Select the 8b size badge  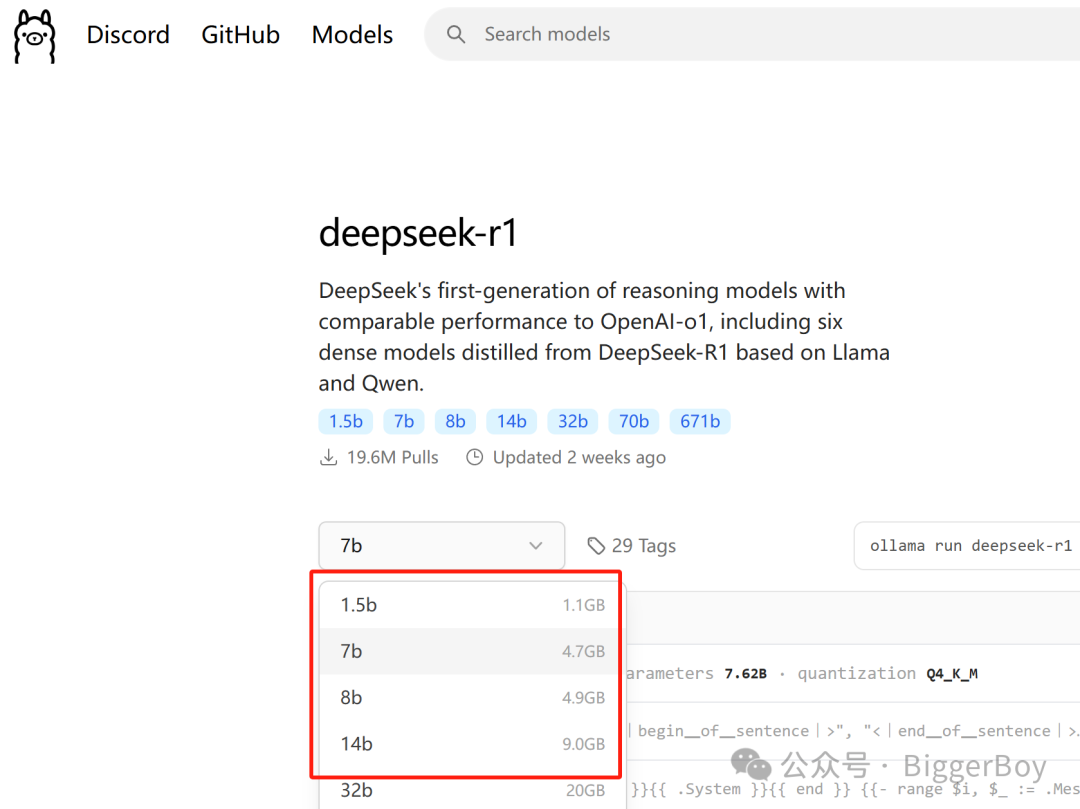coord(455,421)
